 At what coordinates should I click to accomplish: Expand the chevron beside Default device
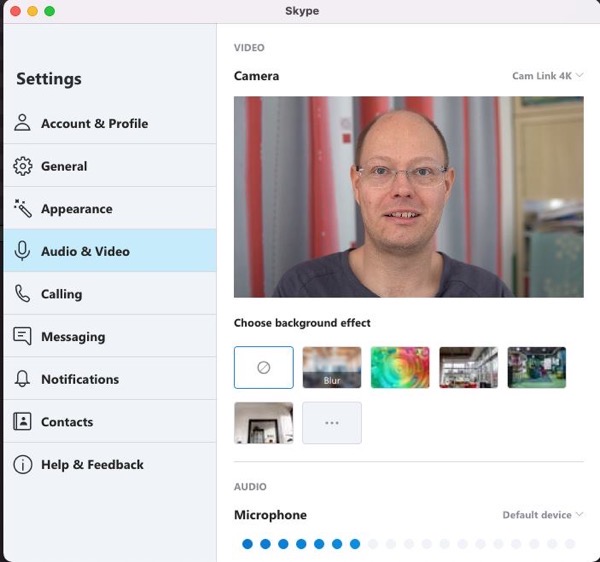[x=579, y=514]
